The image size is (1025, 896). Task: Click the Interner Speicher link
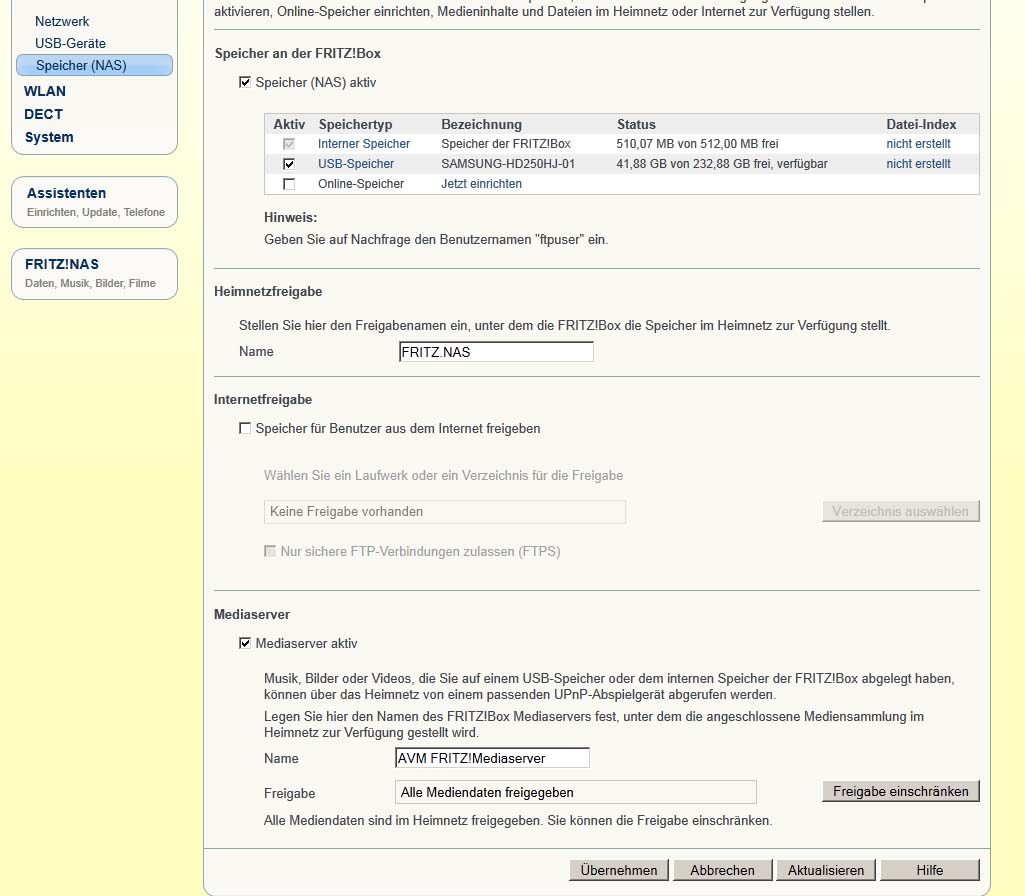click(x=364, y=144)
